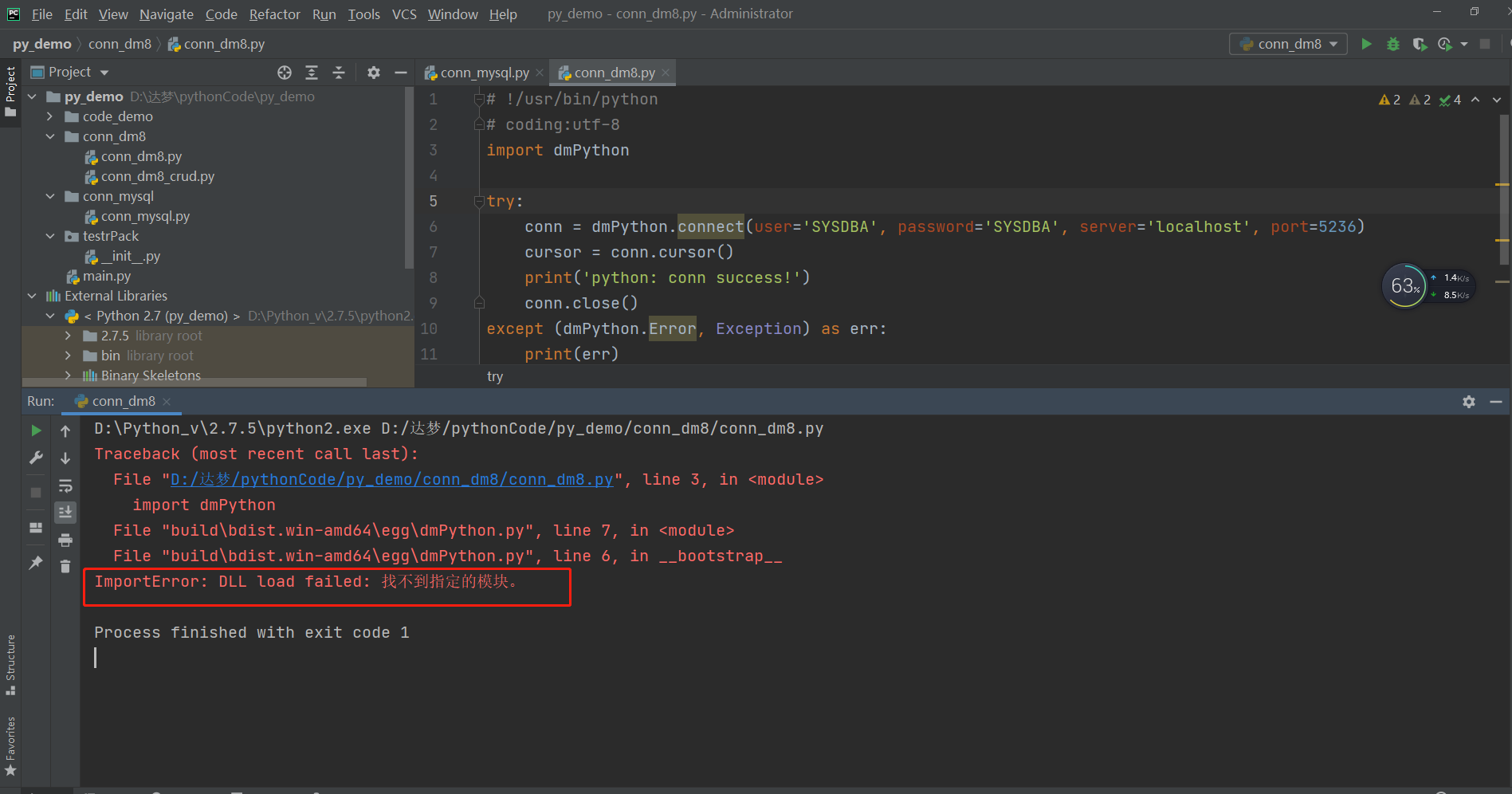The image size is (1512, 794).
Task: Collapse the conn_dm8 folder
Action: [x=50, y=136]
